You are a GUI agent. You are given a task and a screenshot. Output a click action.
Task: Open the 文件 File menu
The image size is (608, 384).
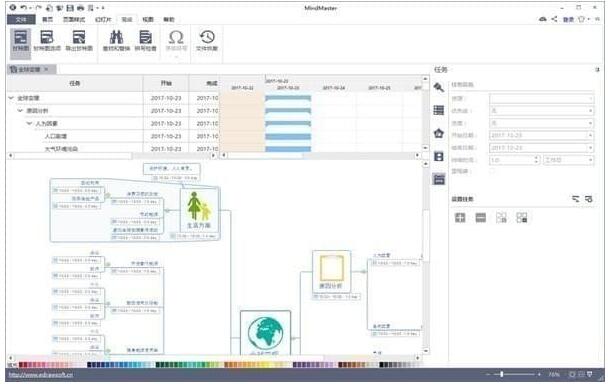pos(21,19)
